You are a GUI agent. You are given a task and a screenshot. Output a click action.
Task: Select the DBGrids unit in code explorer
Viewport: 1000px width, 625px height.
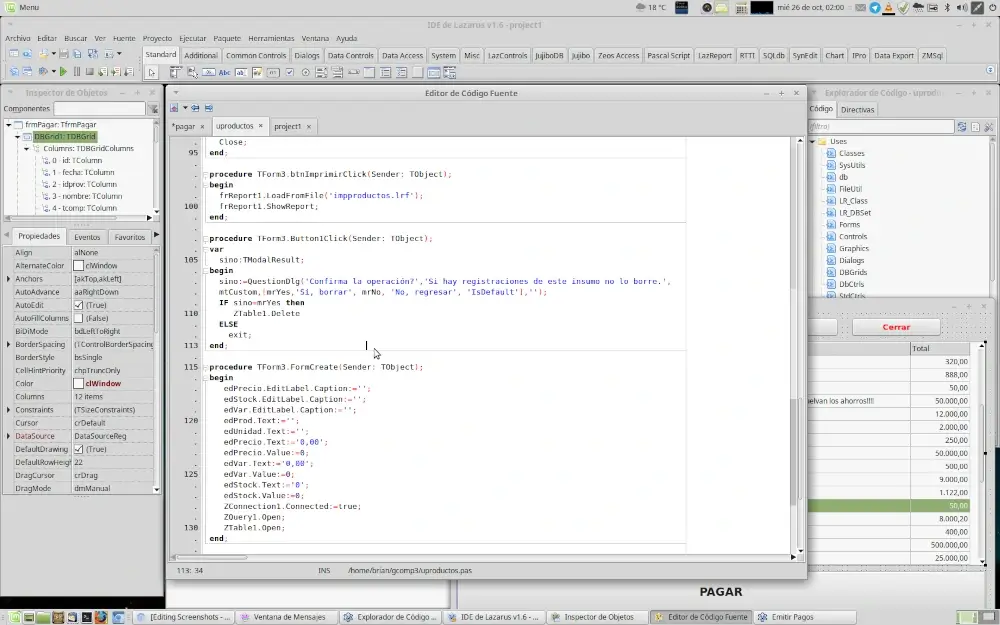tap(853, 272)
